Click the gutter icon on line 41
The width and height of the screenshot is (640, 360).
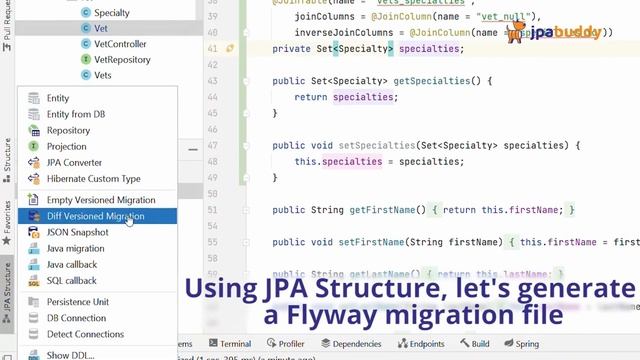pyautogui.click(x=230, y=49)
